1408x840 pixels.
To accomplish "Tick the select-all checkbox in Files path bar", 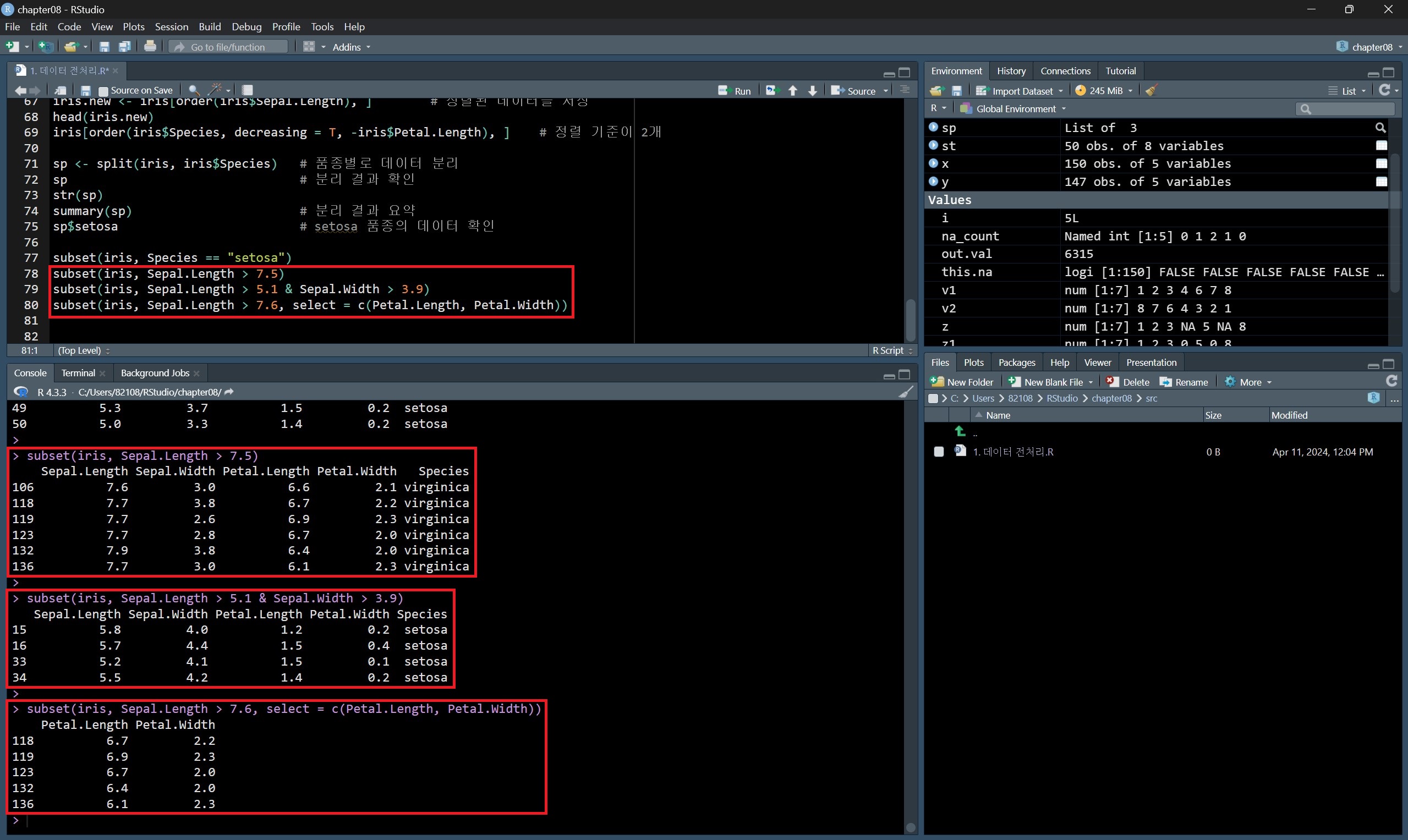I will 933,398.
